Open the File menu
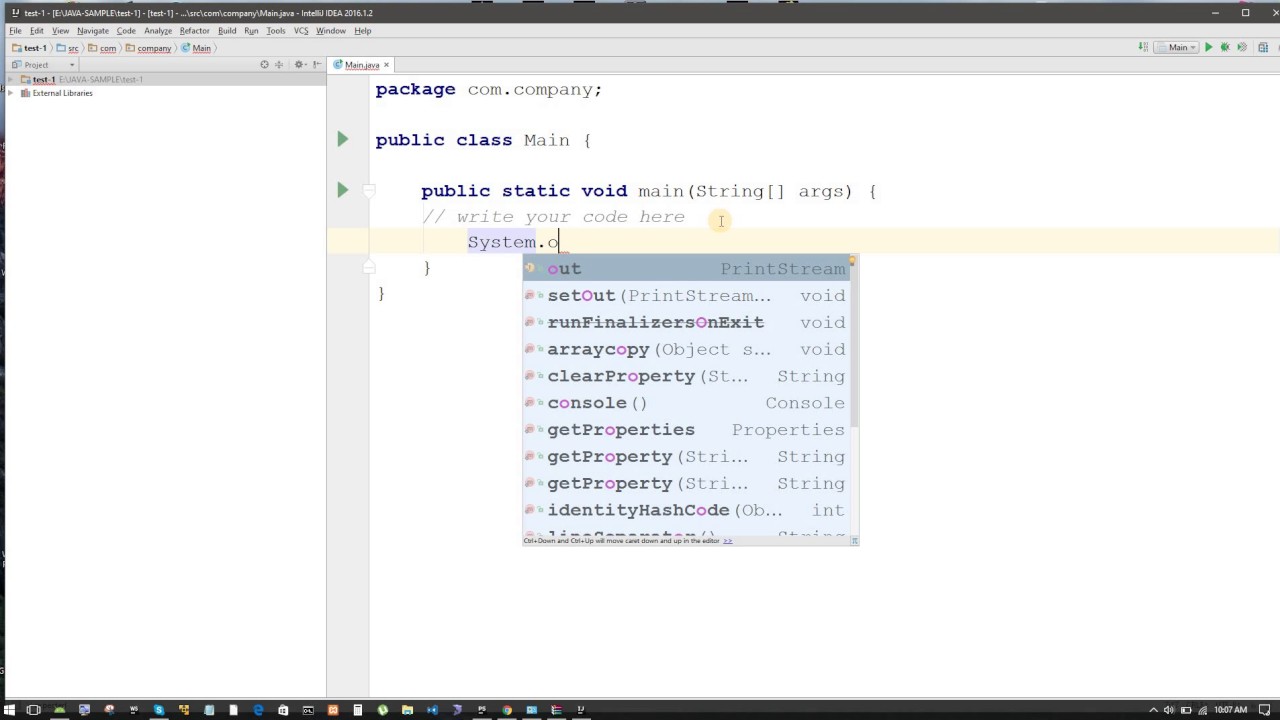The width and height of the screenshot is (1280, 720). [15, 31]
